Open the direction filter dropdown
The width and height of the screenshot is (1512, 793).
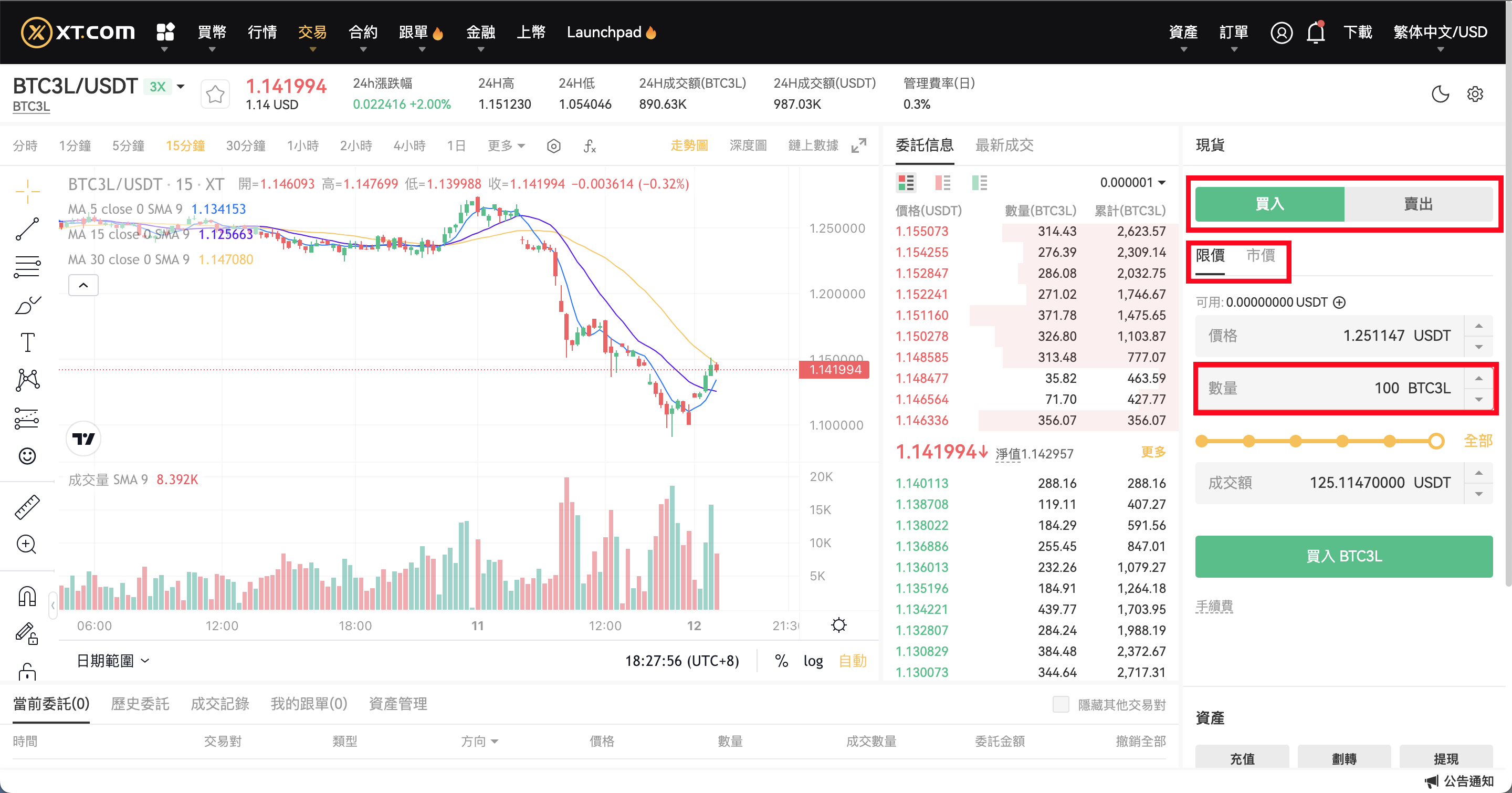point(479,742)
